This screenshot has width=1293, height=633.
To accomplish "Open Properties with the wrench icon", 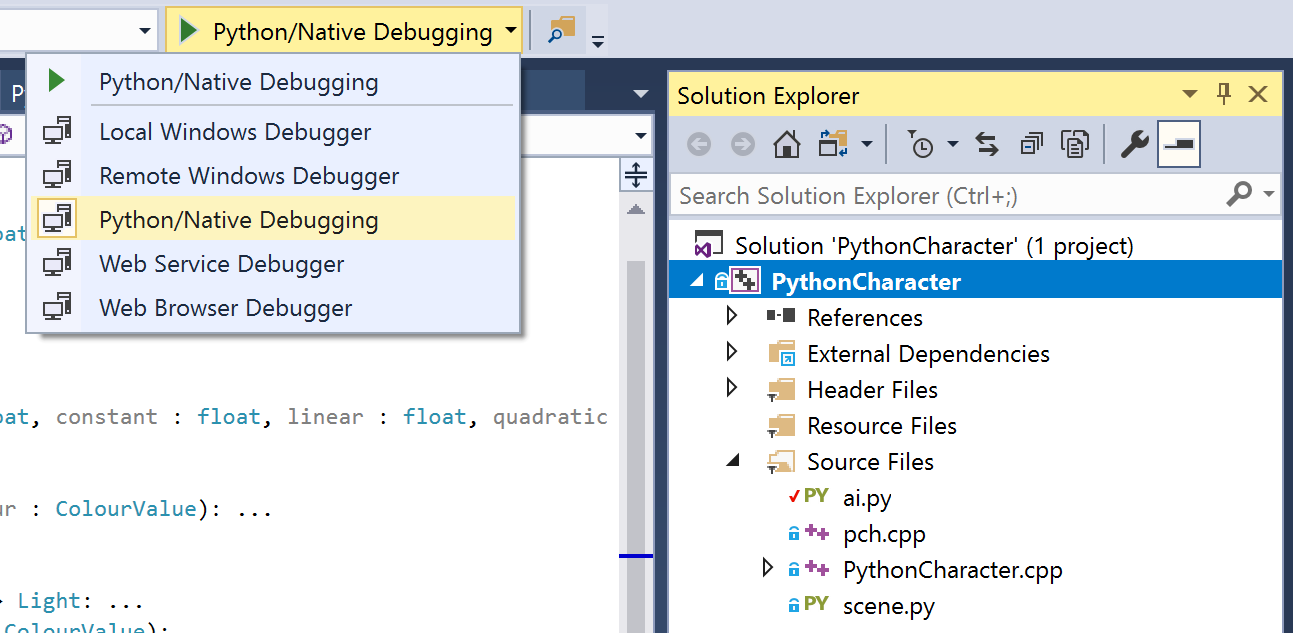I will (1134, 146).
